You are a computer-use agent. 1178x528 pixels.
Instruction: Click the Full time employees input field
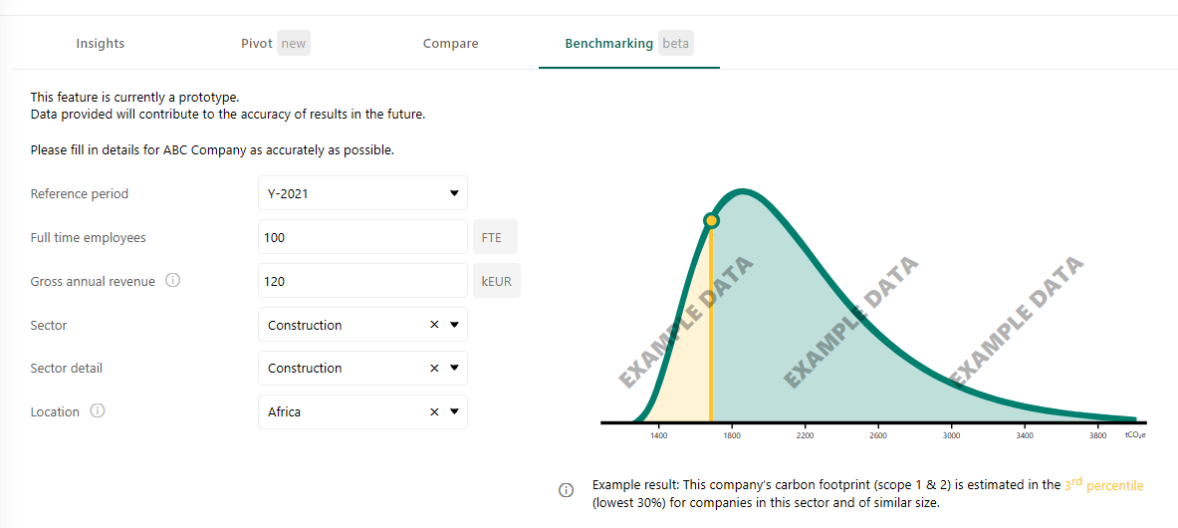coord(363,237)
